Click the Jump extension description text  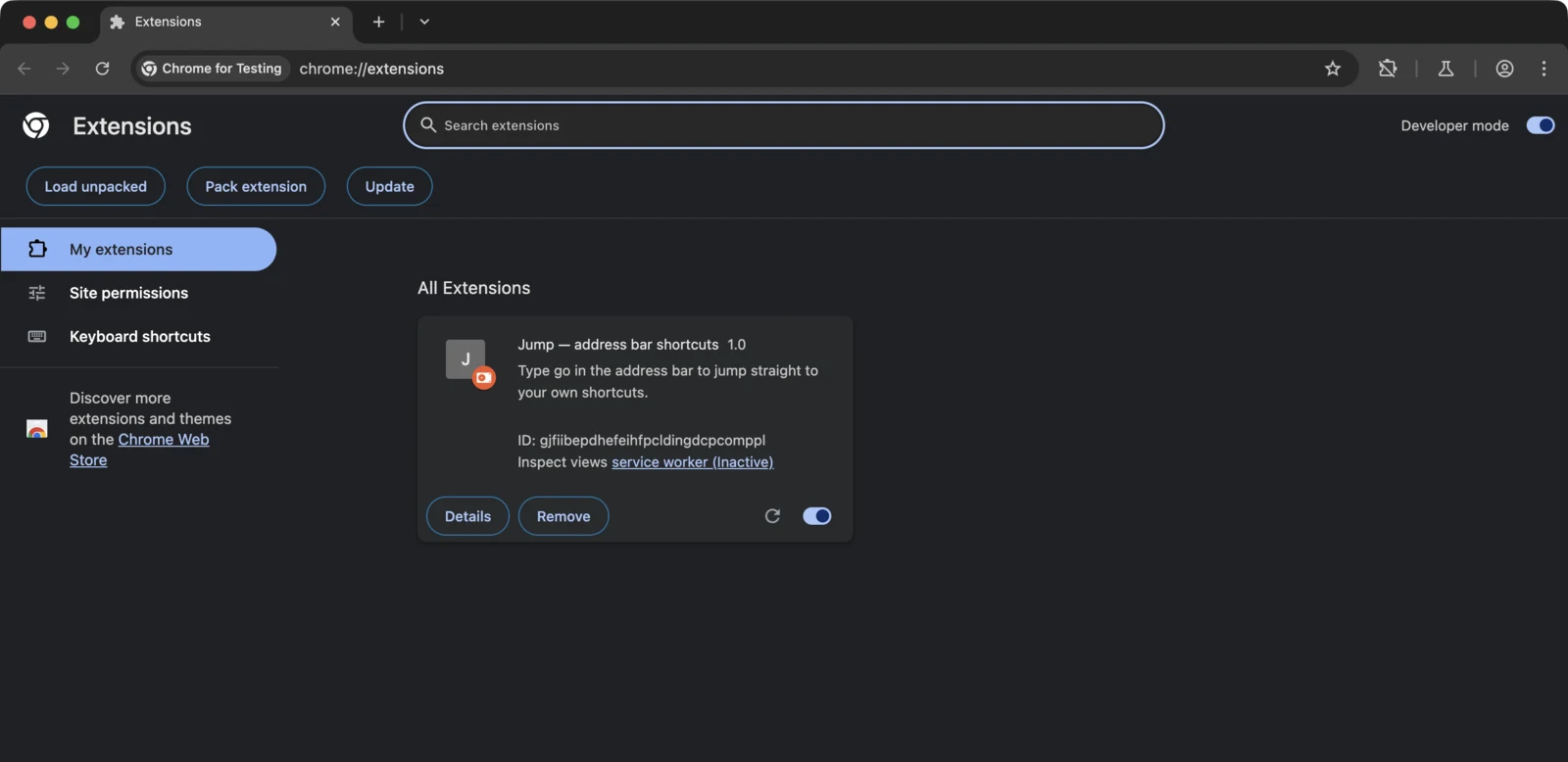point(667,381)
